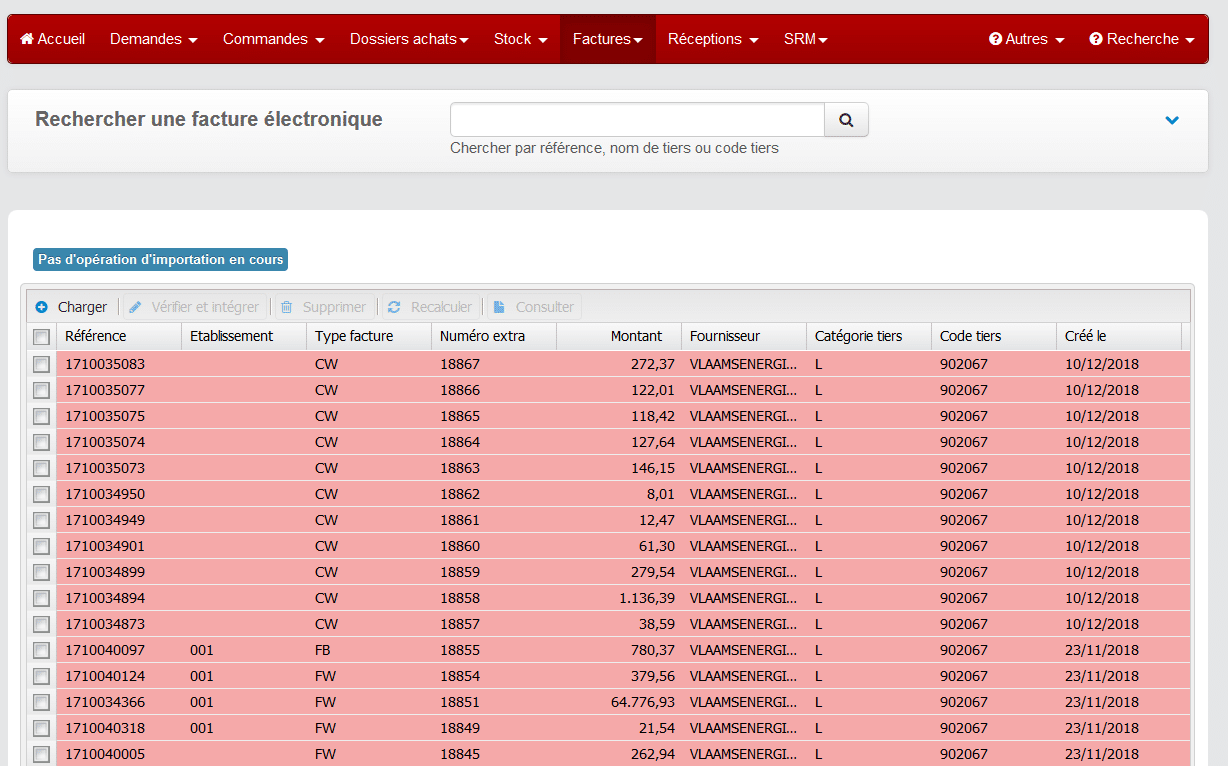The image size is (1228, 766).
Task: Click the Recalculer refresh button
Action: coord(430,307)
